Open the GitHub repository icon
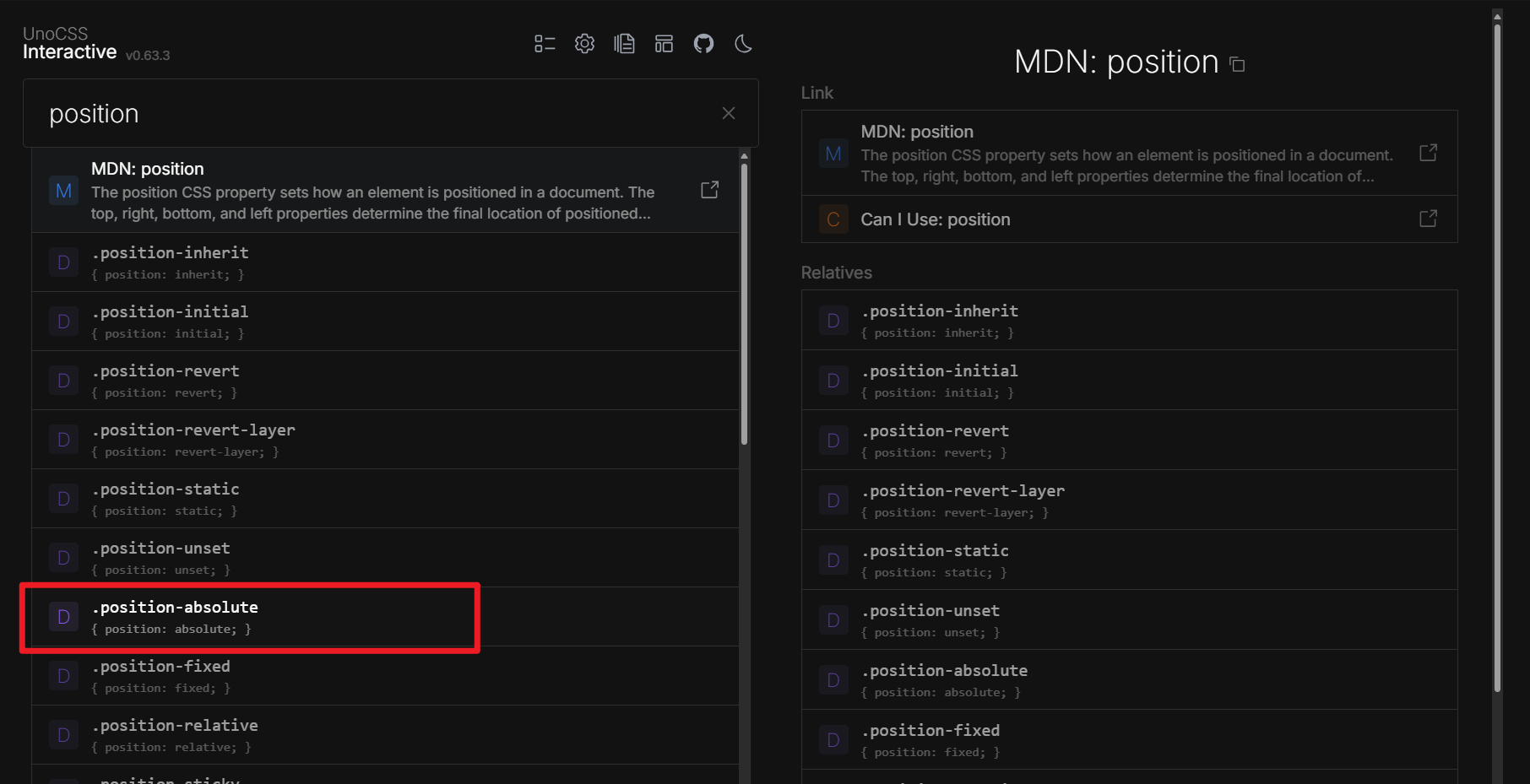The height and width of the screenshot is (784, 1530). [x=703, y=44]
